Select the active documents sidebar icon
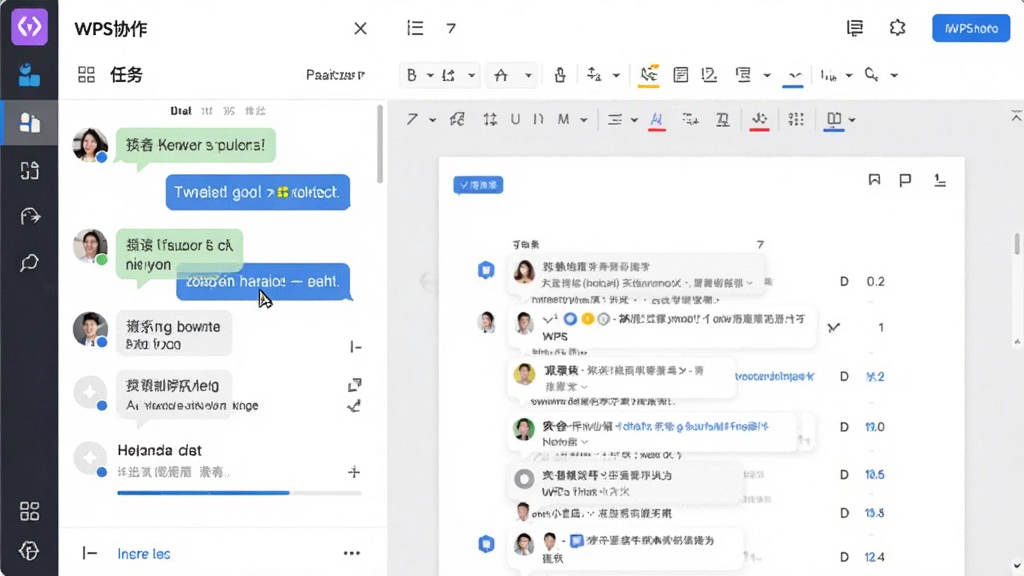The width and height of the screenshot is (1024, 576). (x=29, y=123)
